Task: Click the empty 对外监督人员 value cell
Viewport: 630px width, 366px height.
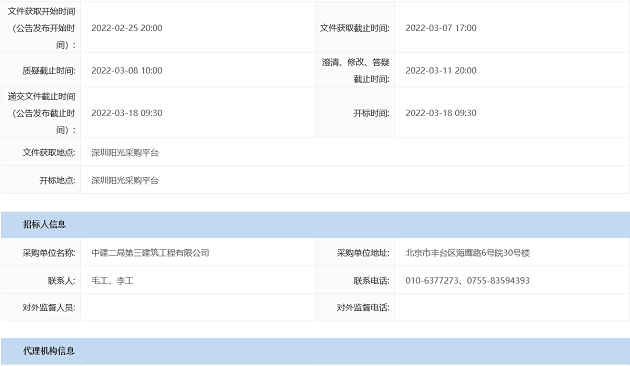Action: pos(198,307)
